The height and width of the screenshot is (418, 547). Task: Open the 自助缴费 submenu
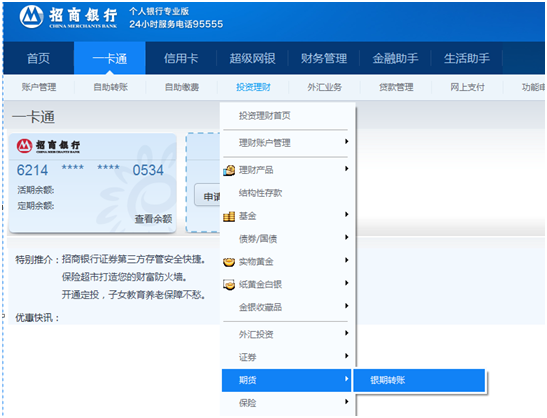182,87
